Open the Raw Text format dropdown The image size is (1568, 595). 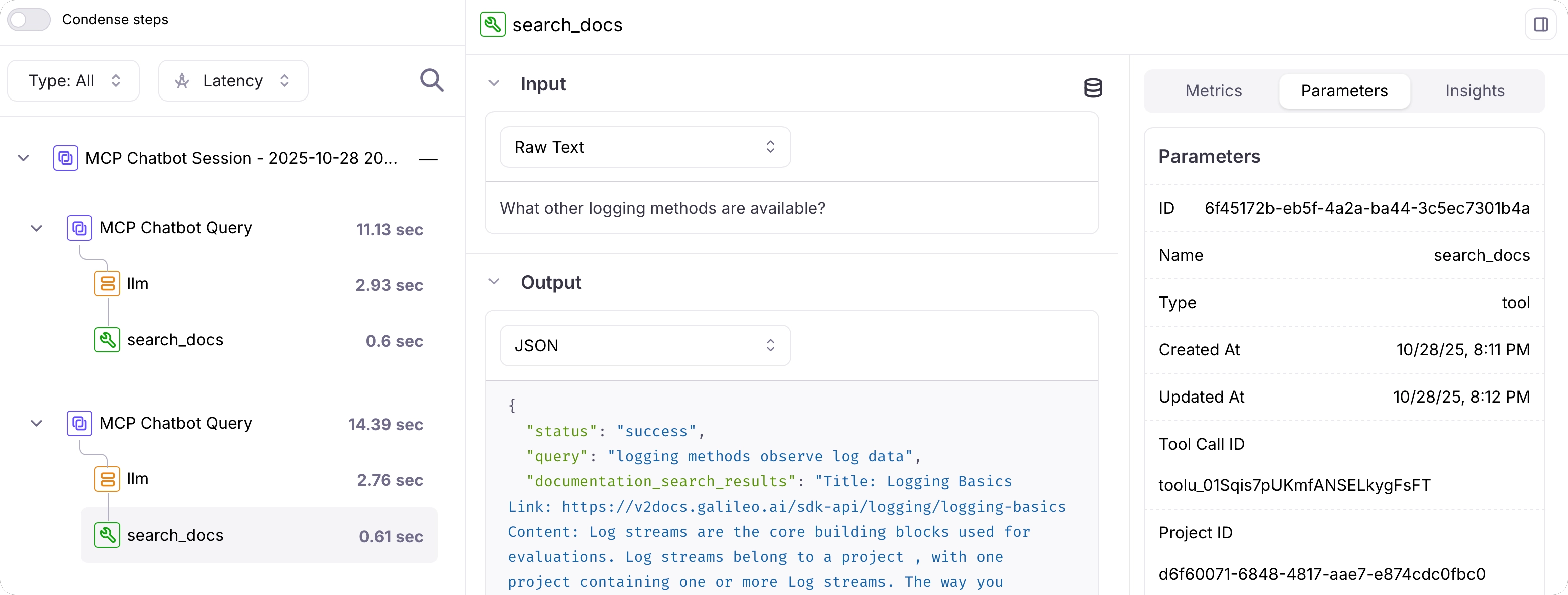(645, 147)
